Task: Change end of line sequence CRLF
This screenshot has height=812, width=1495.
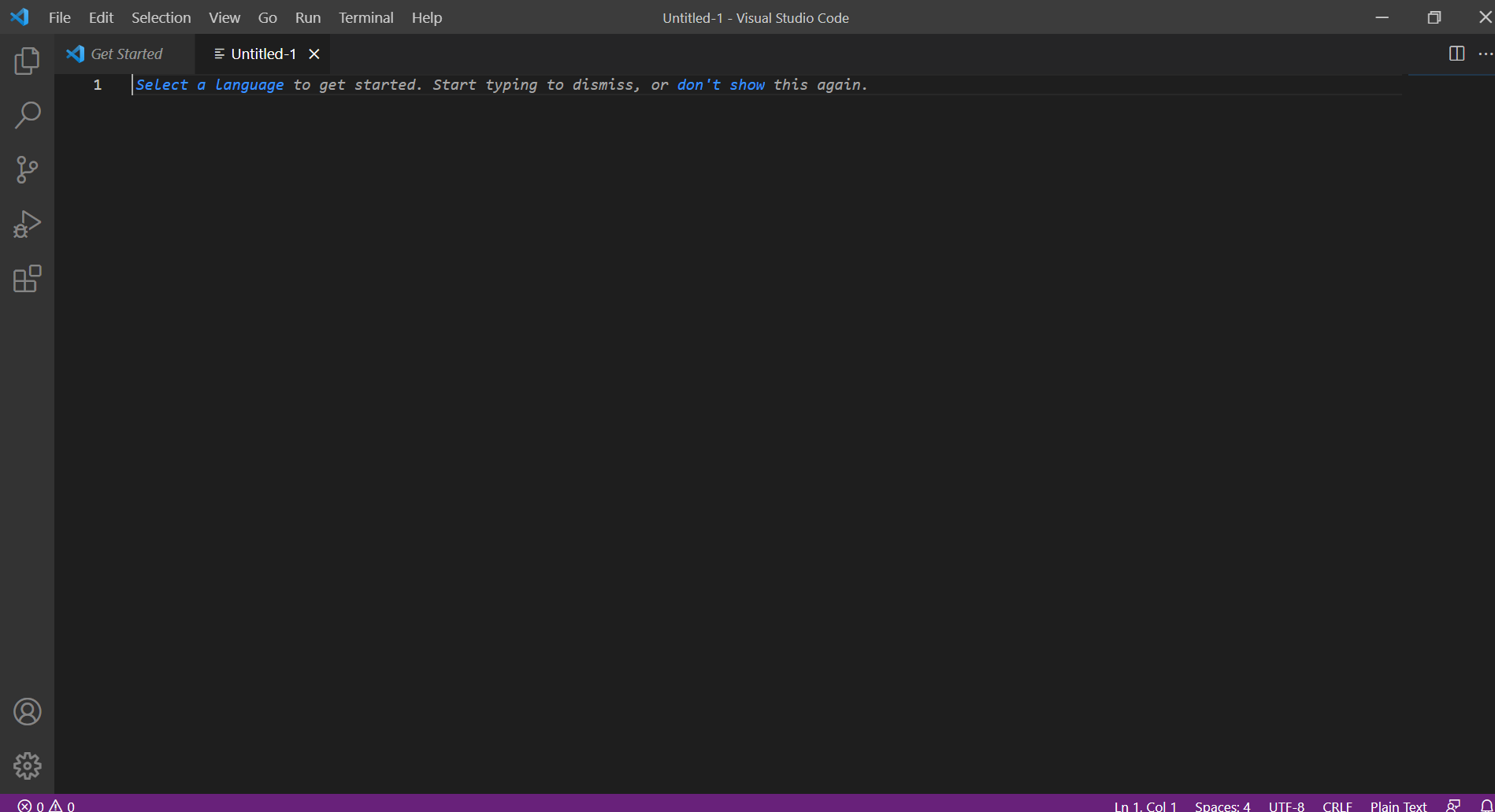Action: 1337,806
